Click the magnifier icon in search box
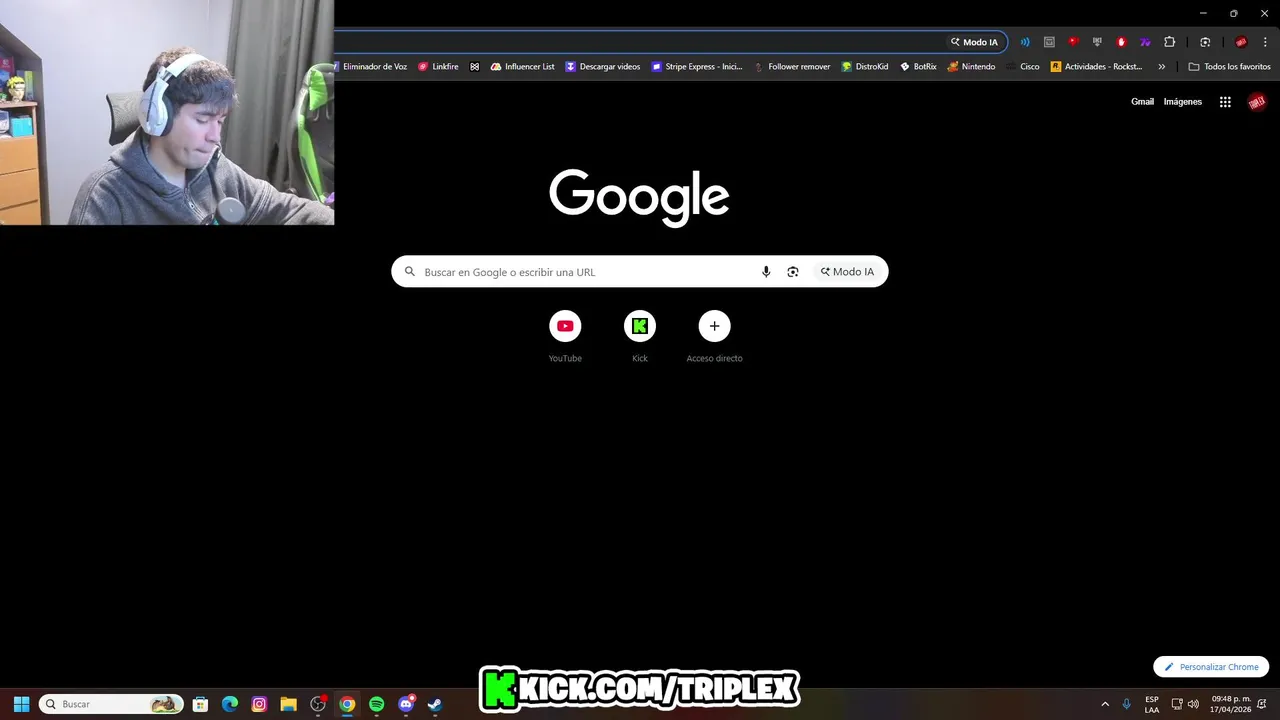The height and width of the screenshot is (720, 1280). (x=409, y=272)
